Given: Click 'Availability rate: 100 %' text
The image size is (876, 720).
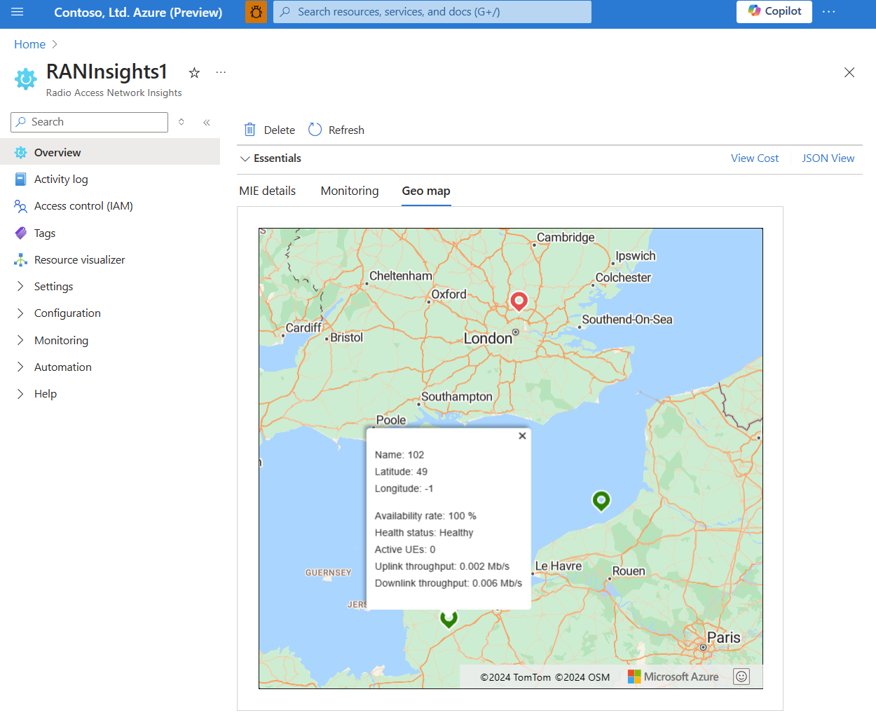Looking at the screenshot, I should [x=425, y=516].
